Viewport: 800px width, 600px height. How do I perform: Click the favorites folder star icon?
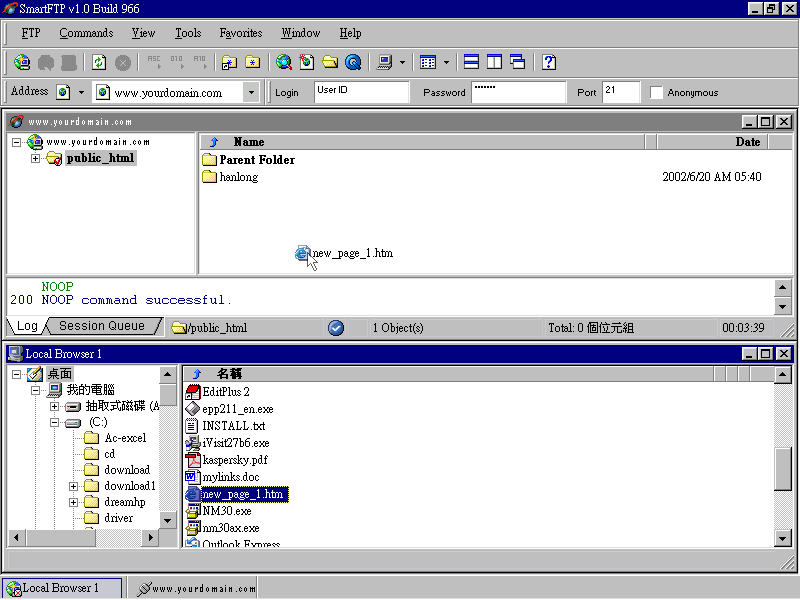tap(253, 62)
